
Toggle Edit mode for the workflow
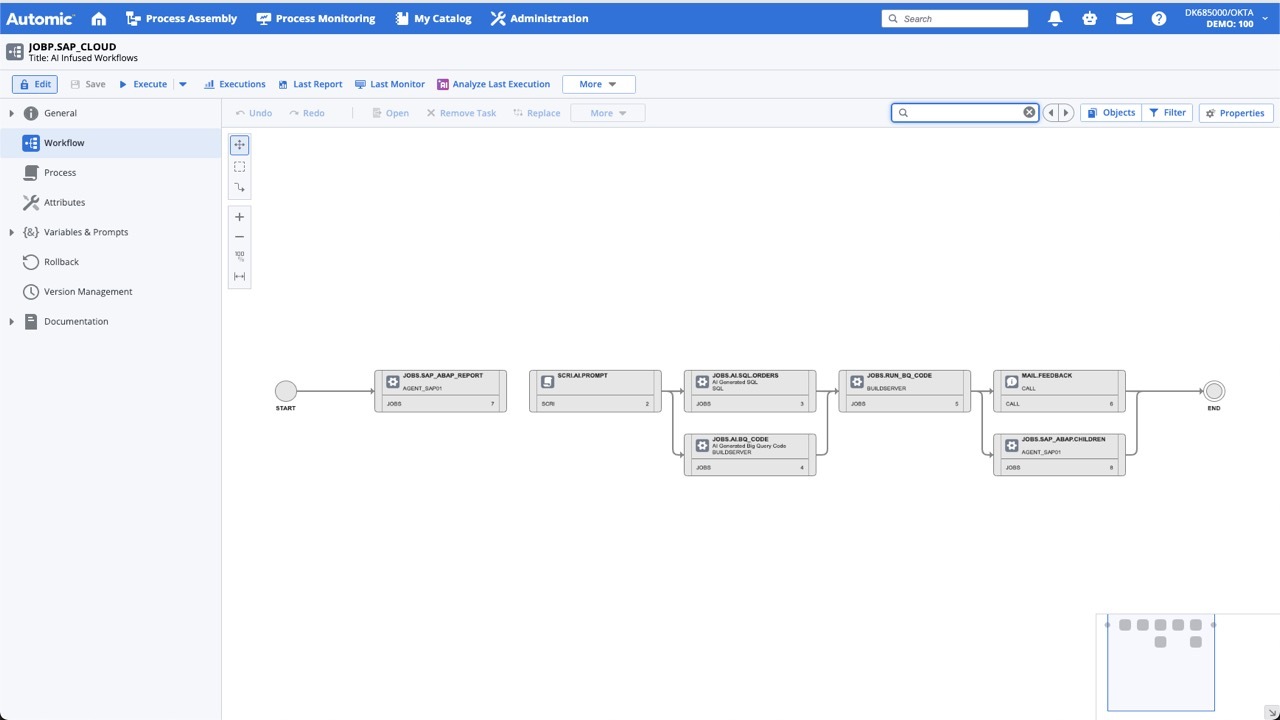pyautogui.click(x=35, y=84)
